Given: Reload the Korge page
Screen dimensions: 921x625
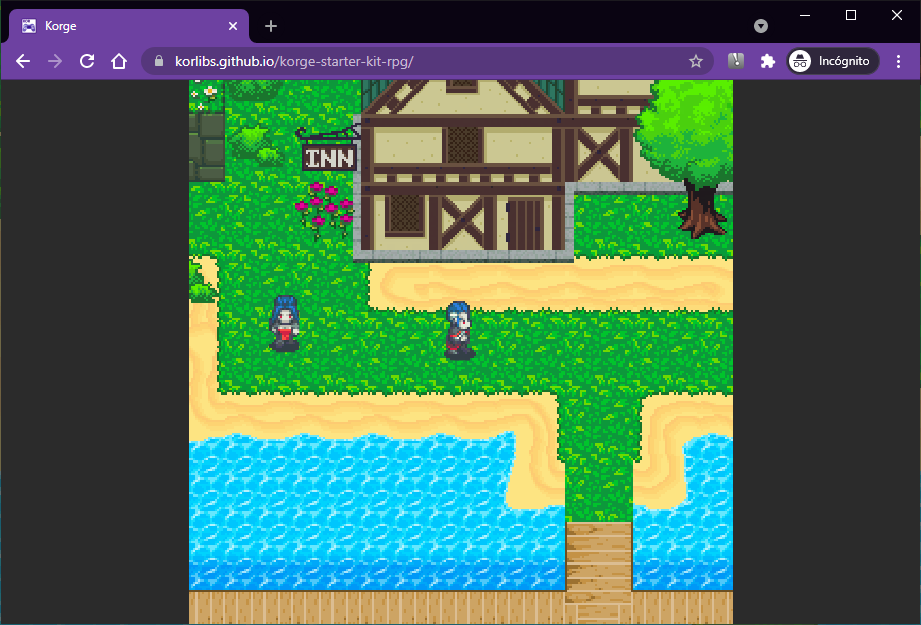Looking at the screenshot, I should 87,61.
